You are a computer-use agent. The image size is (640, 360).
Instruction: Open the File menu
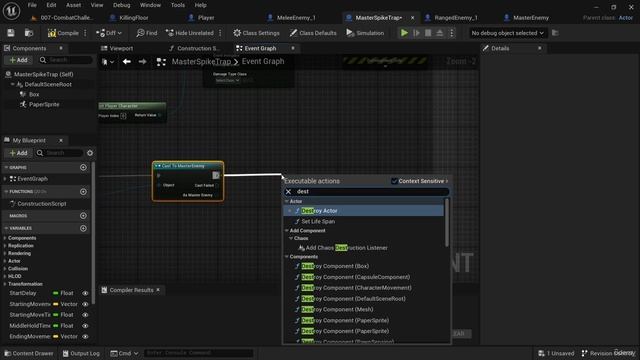32,5
